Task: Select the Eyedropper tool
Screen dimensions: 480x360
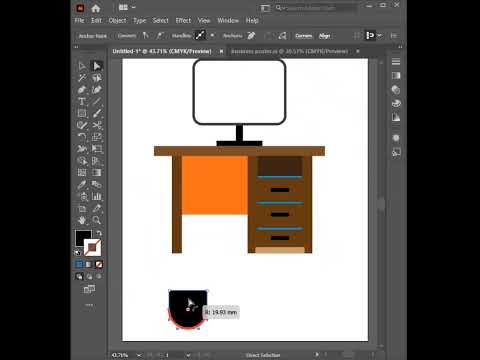Action: (82, 185)
